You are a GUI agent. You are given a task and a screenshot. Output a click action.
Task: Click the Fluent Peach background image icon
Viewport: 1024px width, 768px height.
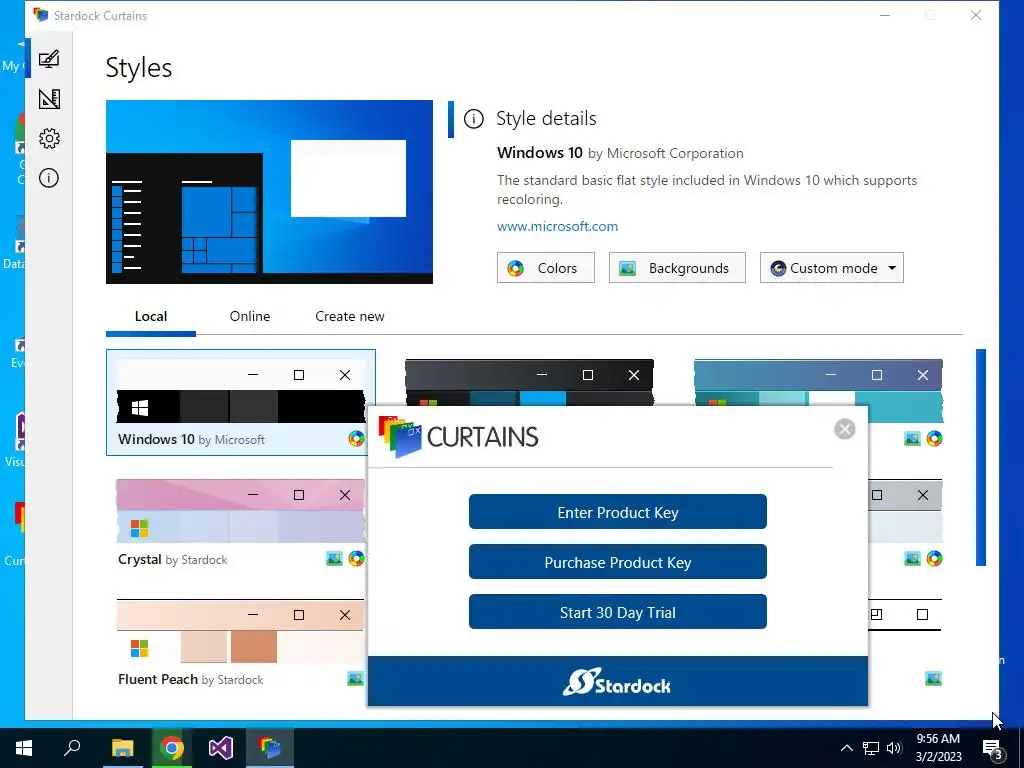coord(355,679)
